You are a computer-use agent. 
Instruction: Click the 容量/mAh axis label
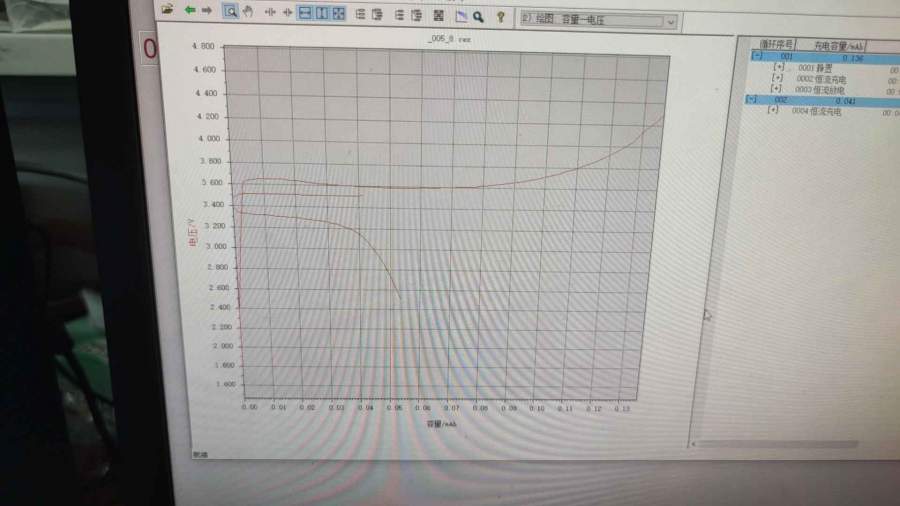click(x=441, y=424)
